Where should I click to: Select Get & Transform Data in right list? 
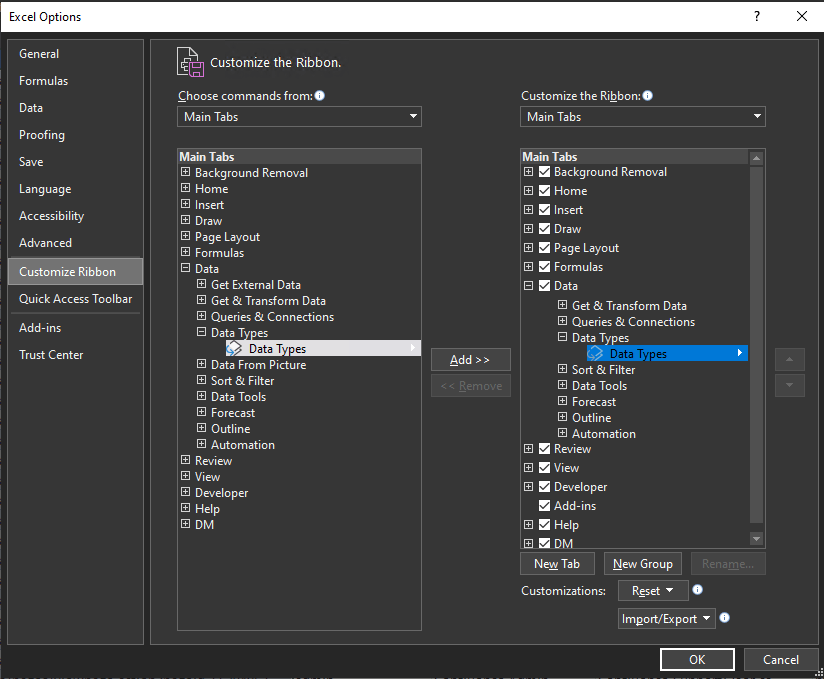(629, 306)
